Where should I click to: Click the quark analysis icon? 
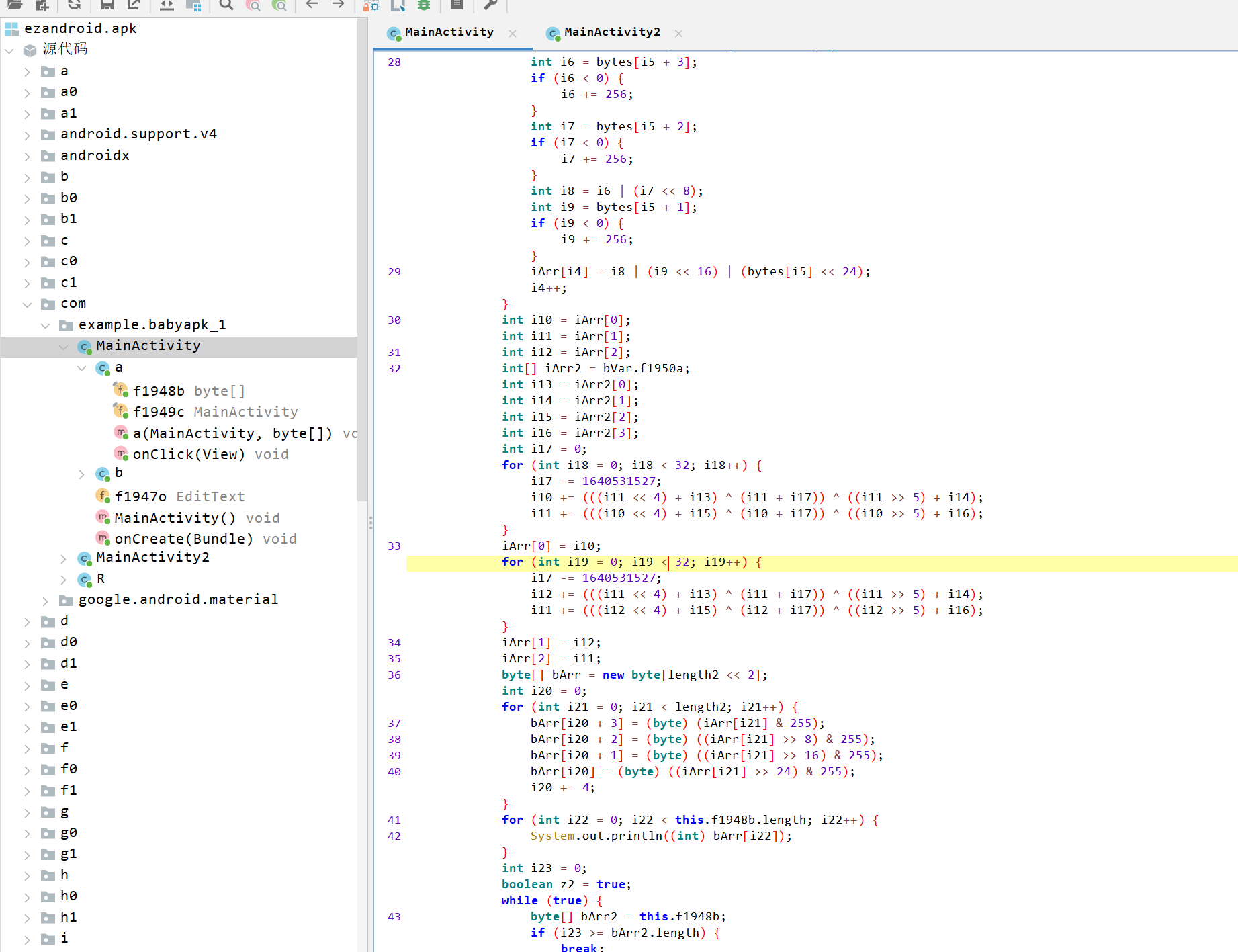pos(398,5)
